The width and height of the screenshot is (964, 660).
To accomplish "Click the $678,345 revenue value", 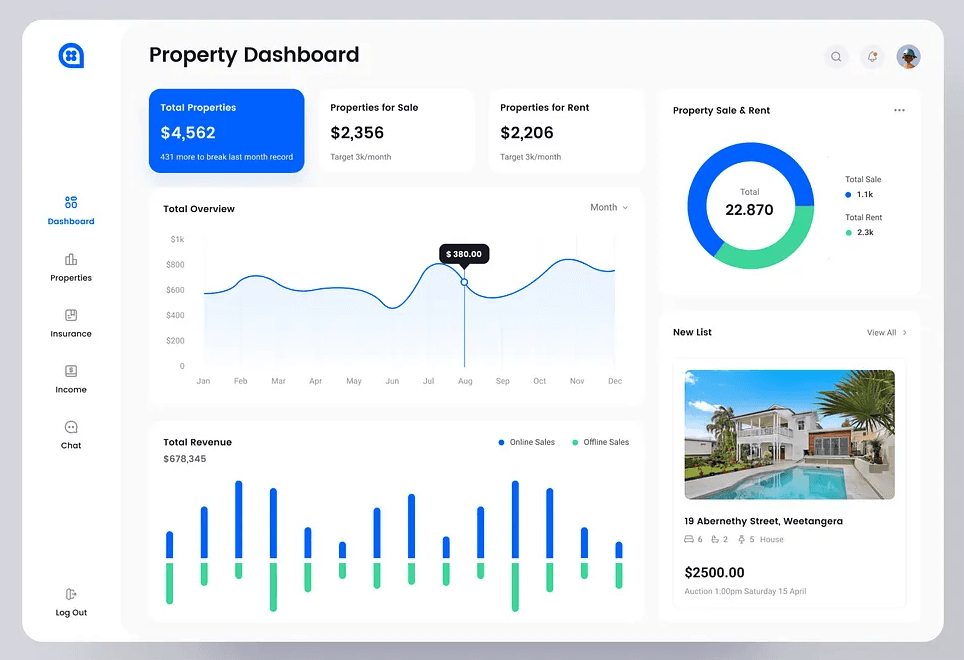I will pyautogui.click(x=184, y=459).
